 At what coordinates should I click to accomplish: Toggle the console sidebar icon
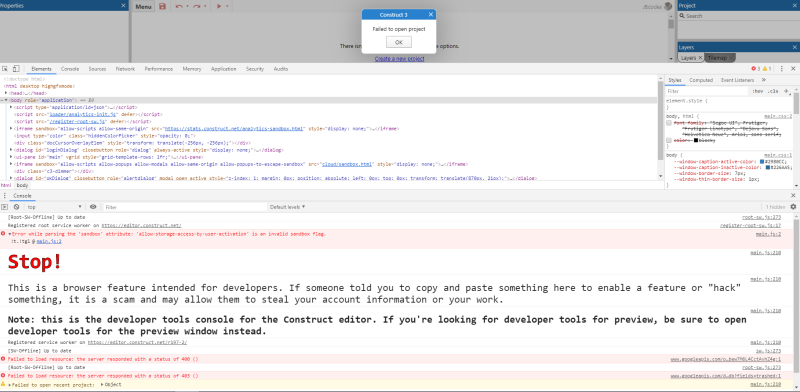[5, 207]
